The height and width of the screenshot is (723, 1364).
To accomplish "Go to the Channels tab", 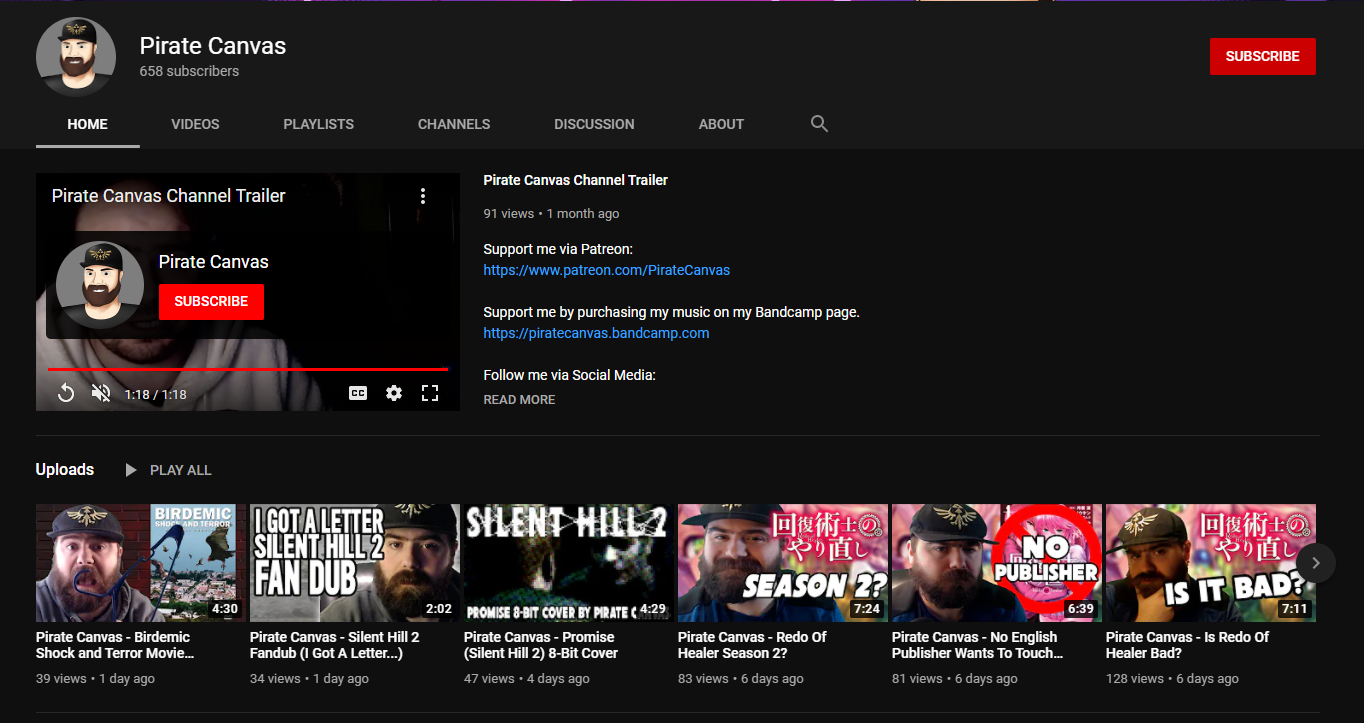I will (x=454, y=124).
